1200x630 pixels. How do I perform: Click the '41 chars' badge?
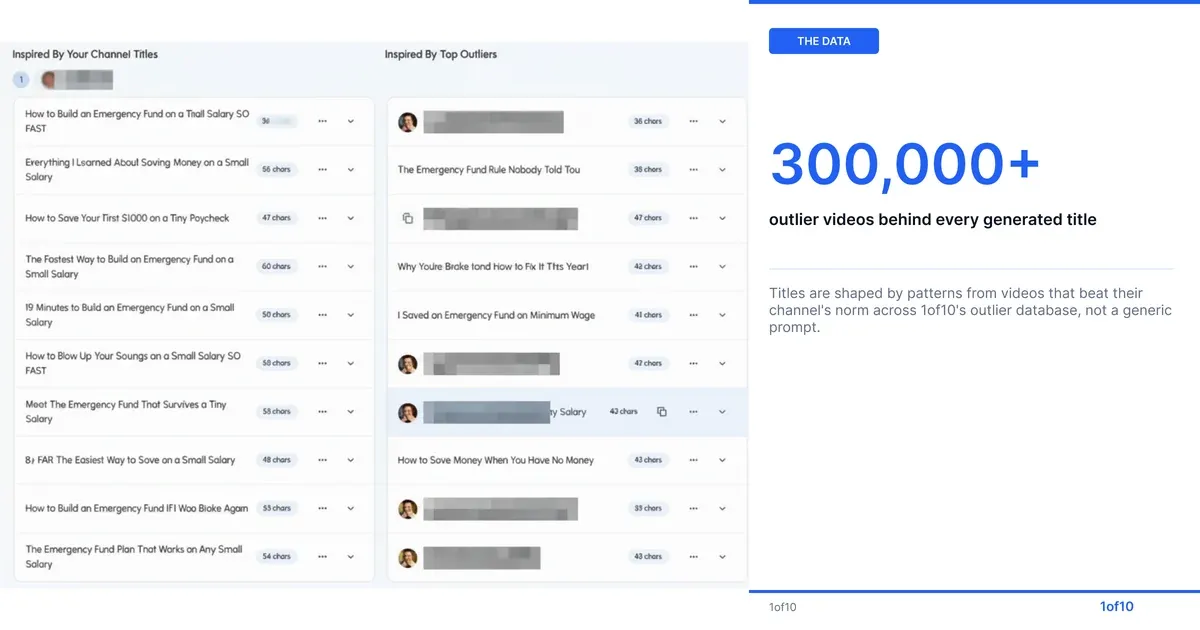pyautogui.click(x=647, y=315)
